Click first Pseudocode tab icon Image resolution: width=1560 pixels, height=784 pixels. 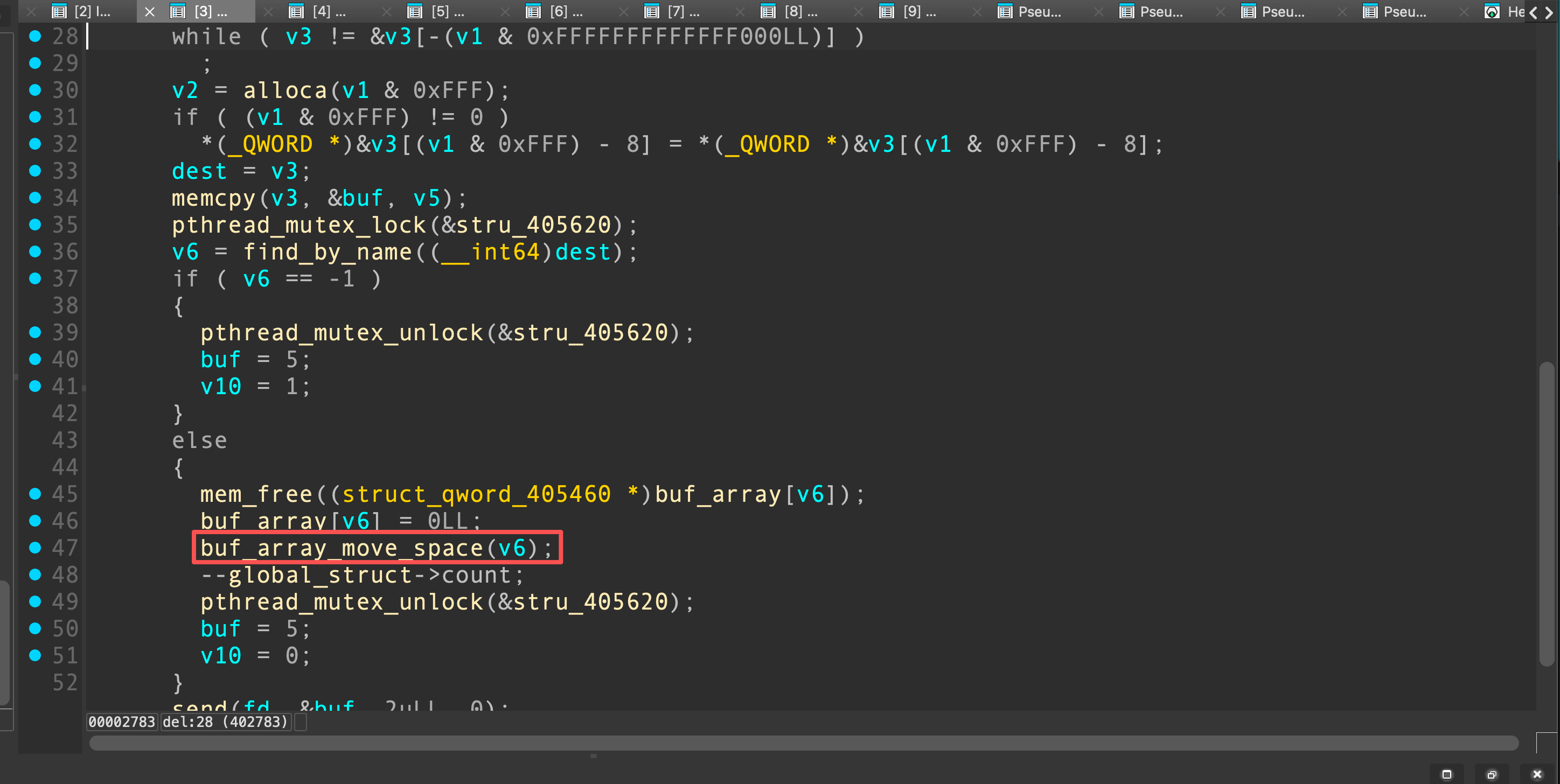1005,11
